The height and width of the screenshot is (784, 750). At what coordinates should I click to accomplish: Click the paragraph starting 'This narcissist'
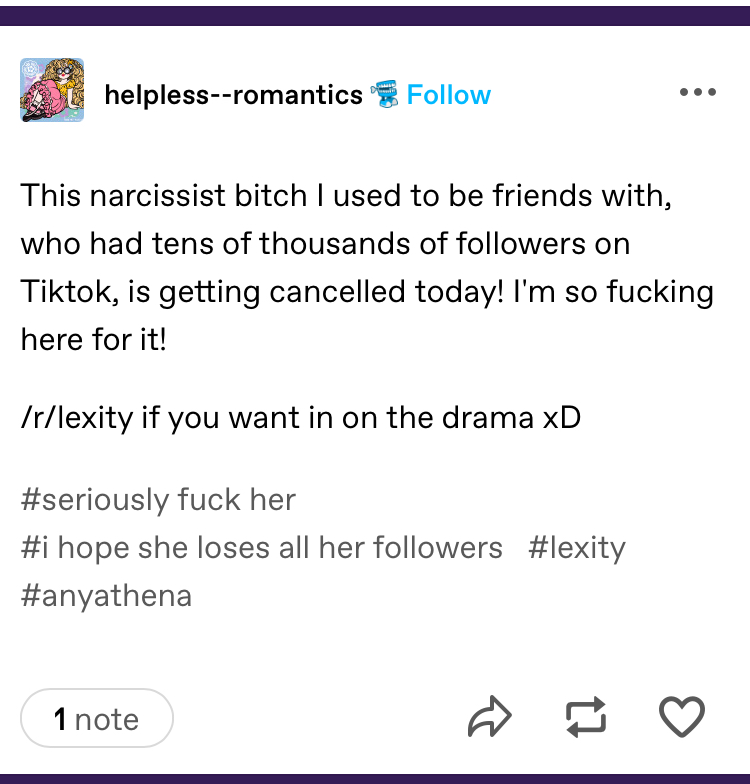click(x=367, y=267)
